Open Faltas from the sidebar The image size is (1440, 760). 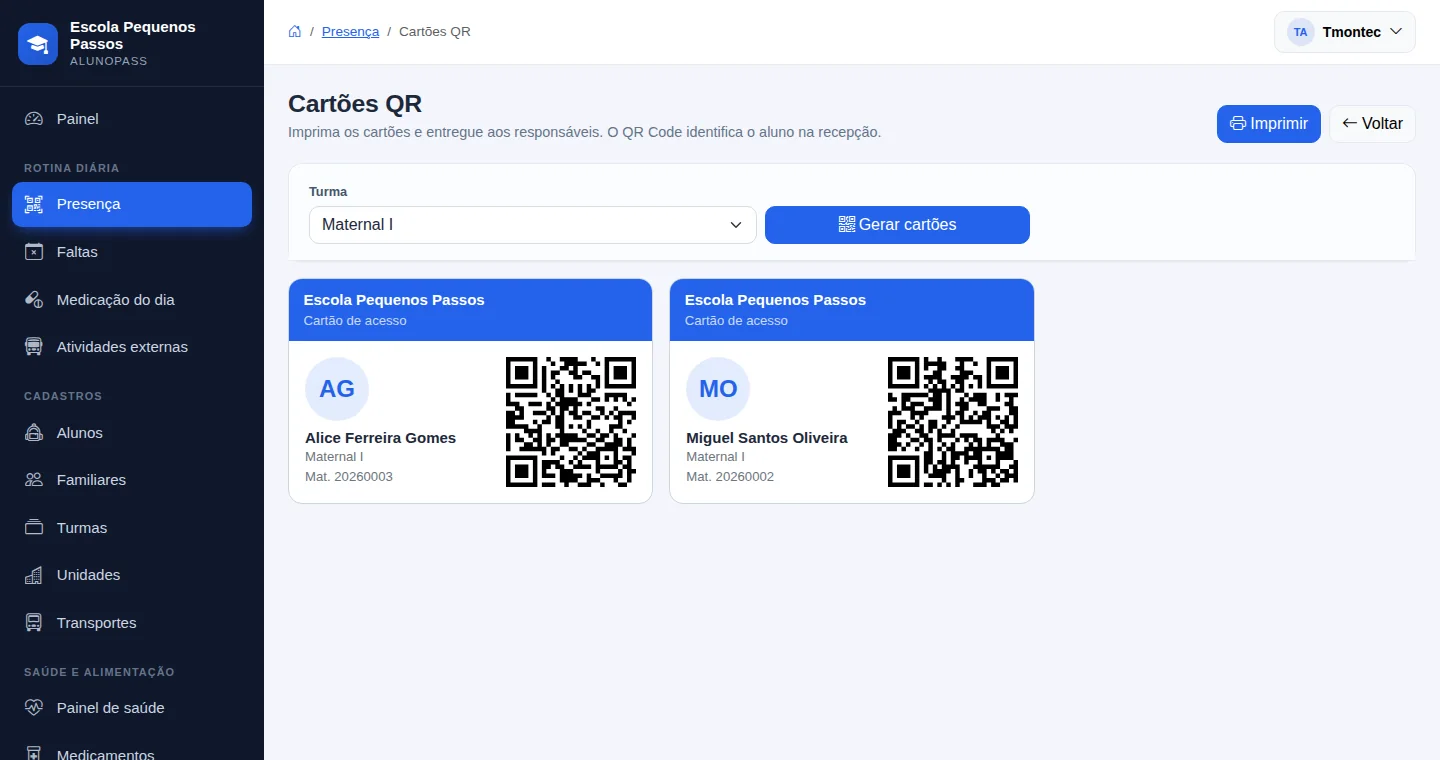click(x=132, y=252)
